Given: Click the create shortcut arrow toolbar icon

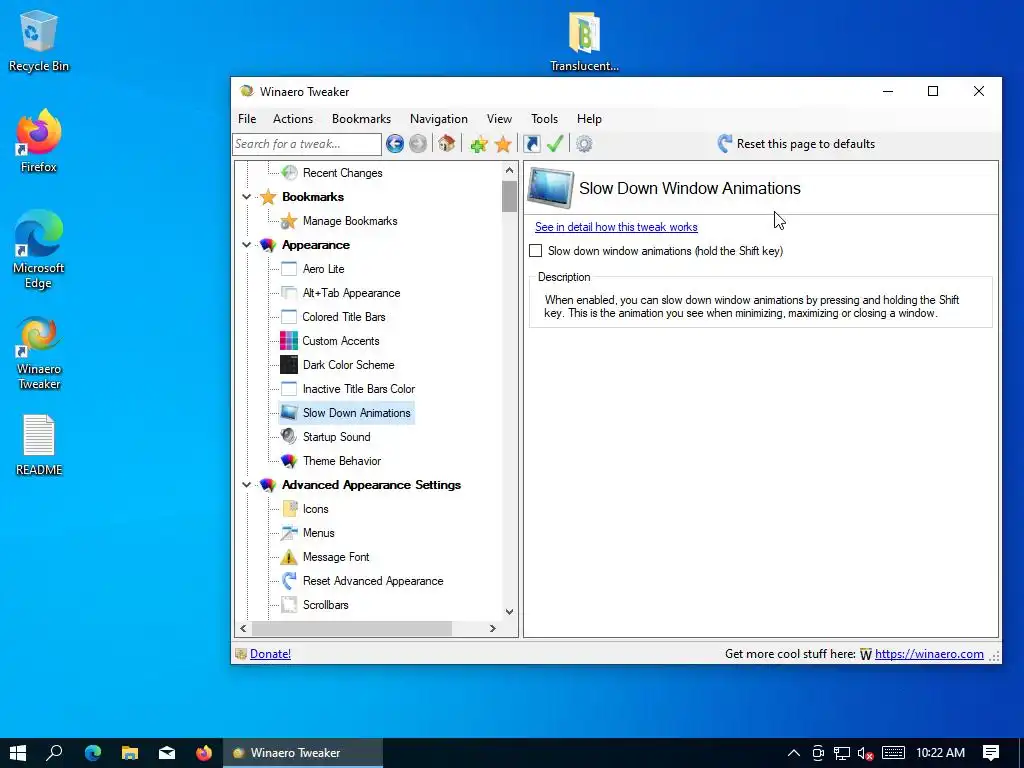Looking at the screenshot, I should (x=532, y=144).
